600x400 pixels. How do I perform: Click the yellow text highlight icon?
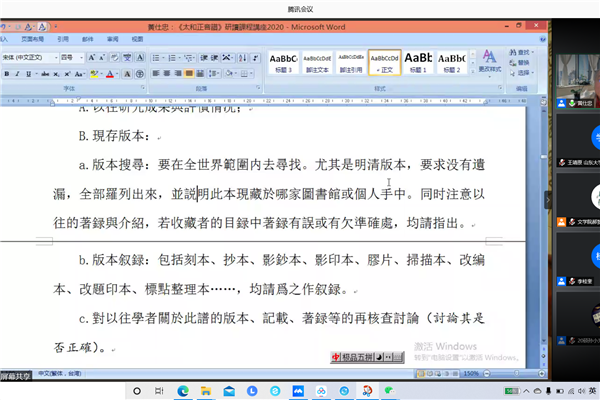[x=96, y=73]
